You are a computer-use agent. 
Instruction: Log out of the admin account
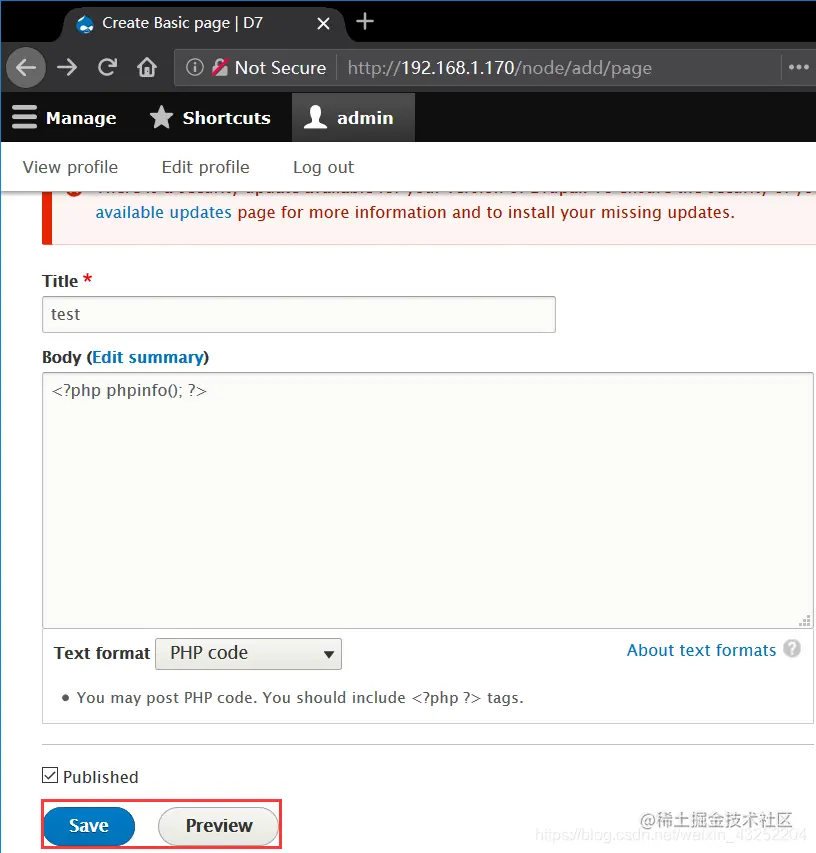click(x=324, y=167)
